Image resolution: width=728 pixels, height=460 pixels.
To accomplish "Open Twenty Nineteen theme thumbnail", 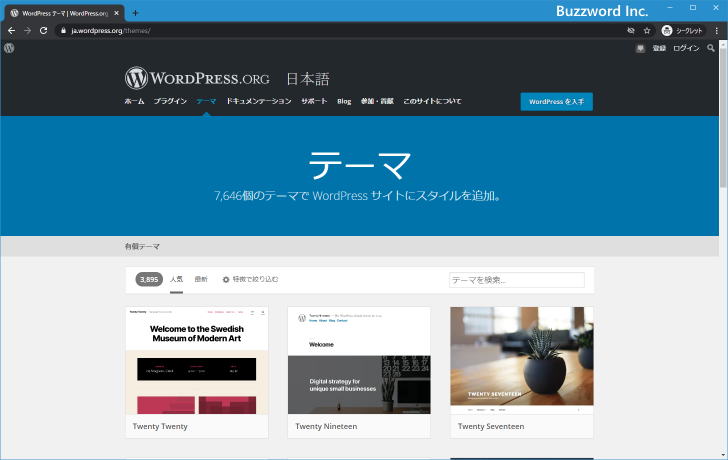I will (x=359, y=360).
